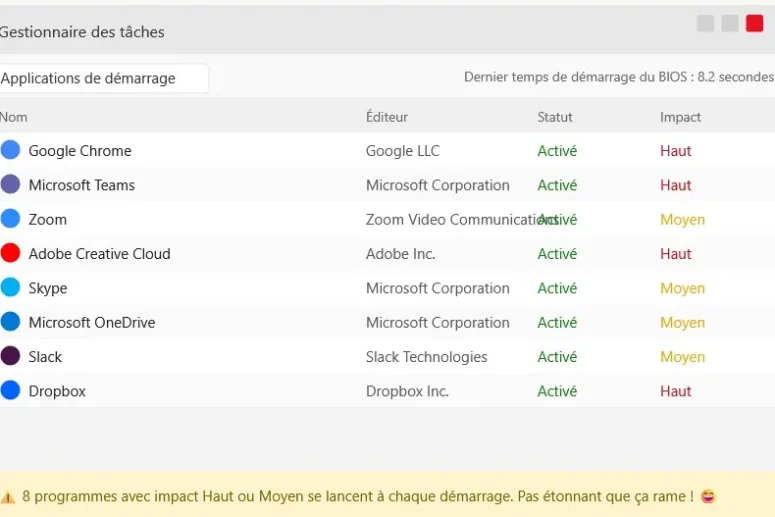Click the Google Chrome app icon
The image size is (775, 517).
(x=10, y=150)
